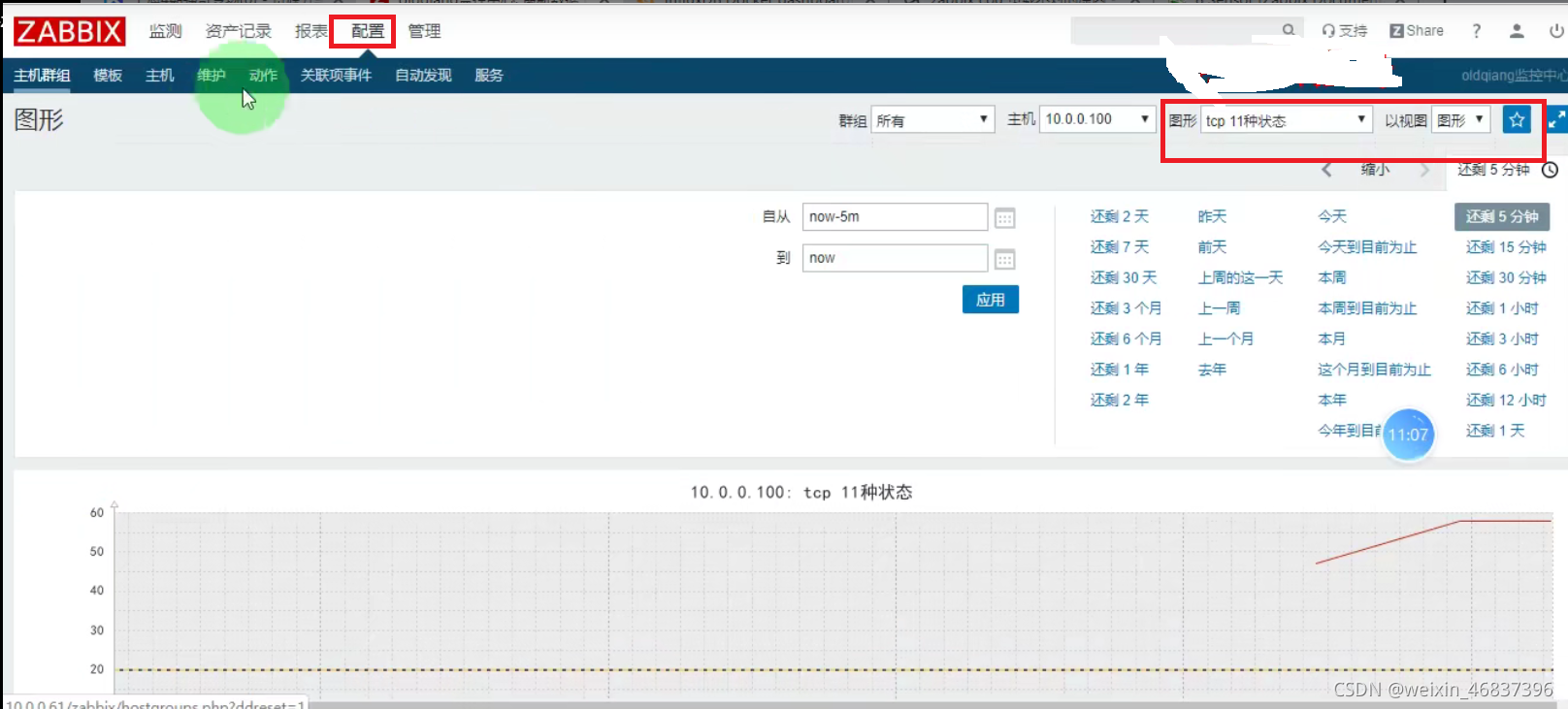Expand the 图形 dropdown tcp 11种状态
This screenshot has width=1568, height=709.
coord(1287,120)
